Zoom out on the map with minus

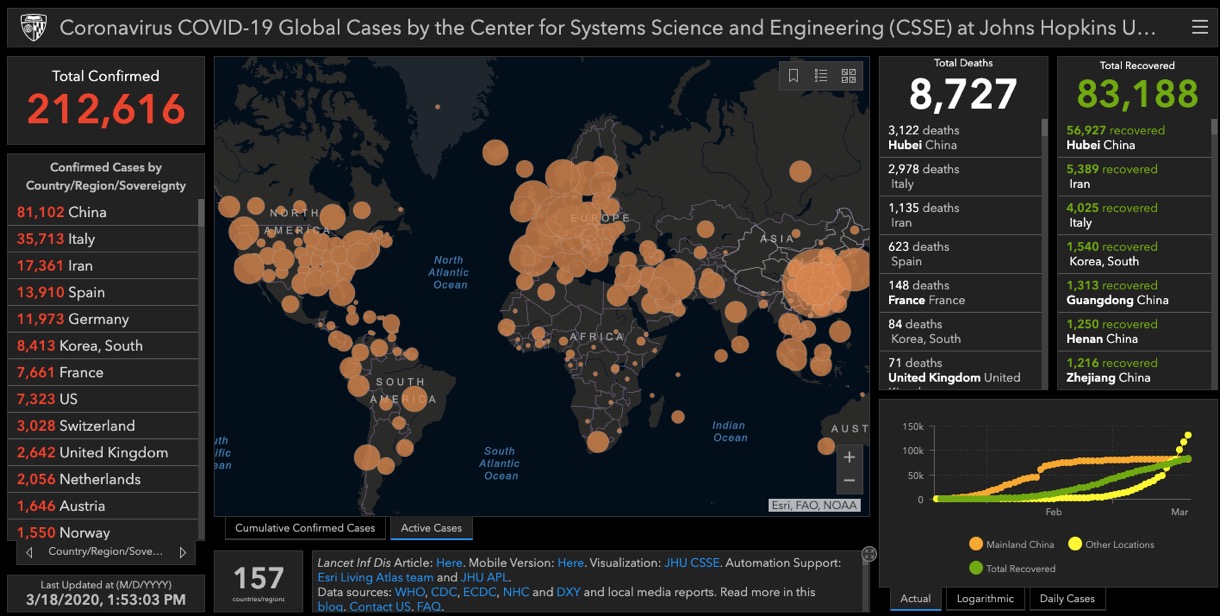849,481
